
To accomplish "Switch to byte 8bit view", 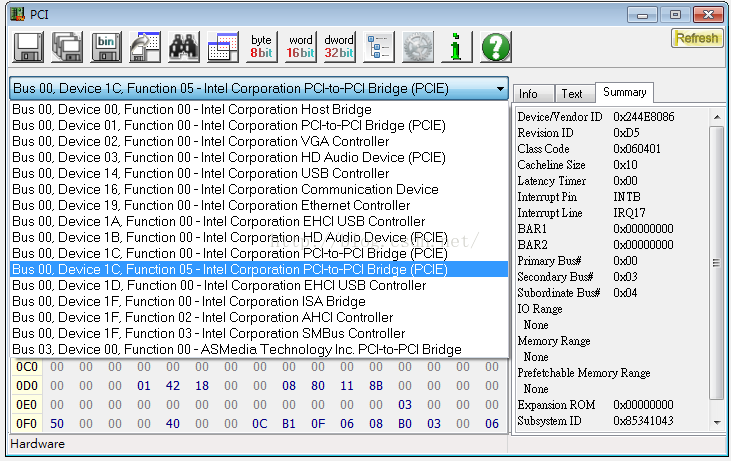I will [262, 47].
